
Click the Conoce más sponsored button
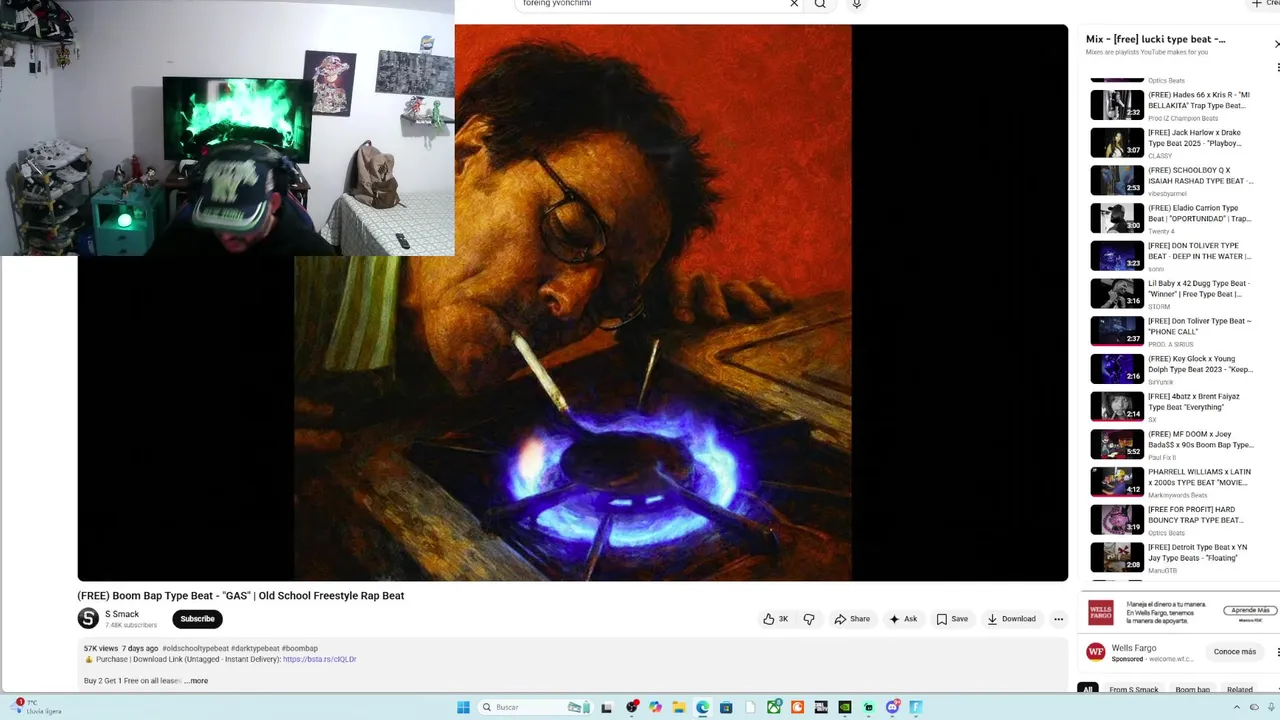(x=1234, y=652)
